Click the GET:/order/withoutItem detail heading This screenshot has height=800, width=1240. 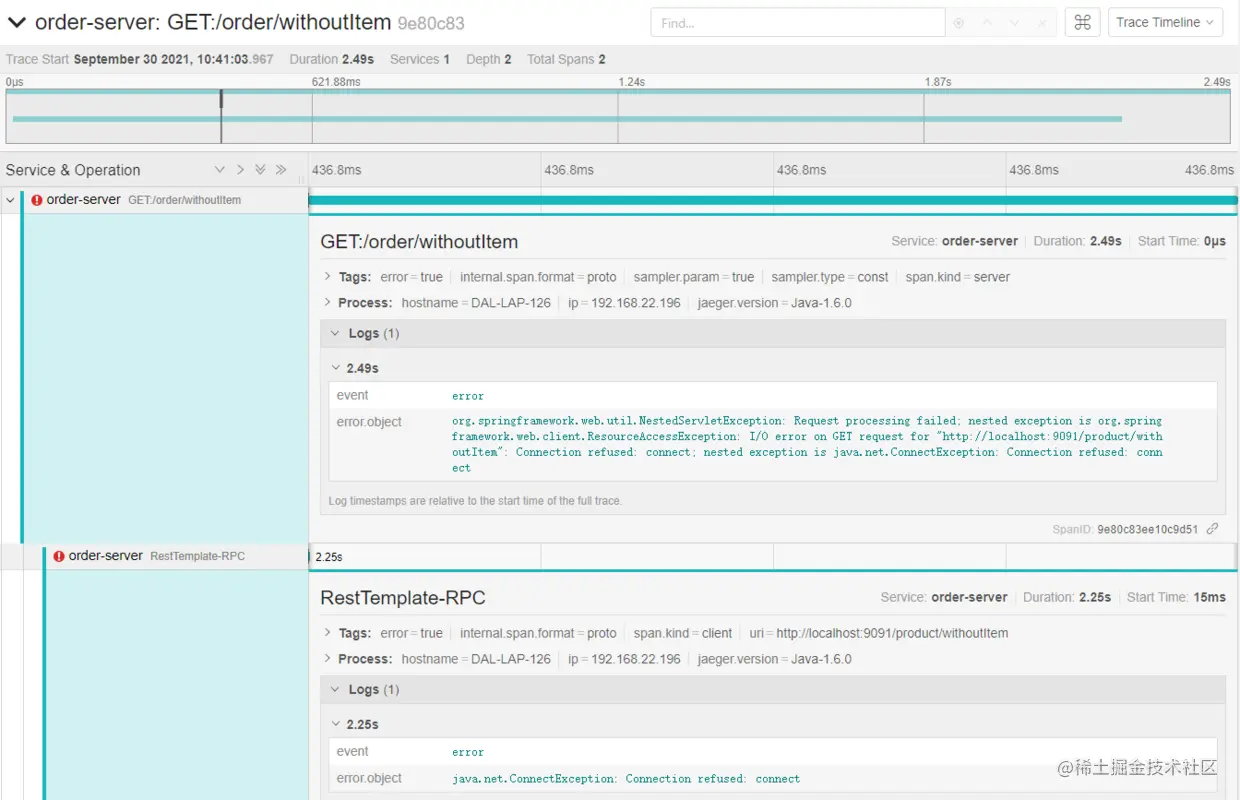click(419, 242)
